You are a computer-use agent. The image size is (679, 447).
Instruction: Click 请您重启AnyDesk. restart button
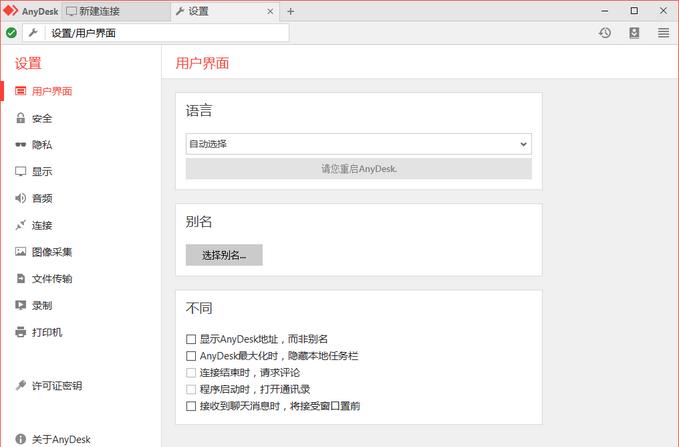pos(358,169)
